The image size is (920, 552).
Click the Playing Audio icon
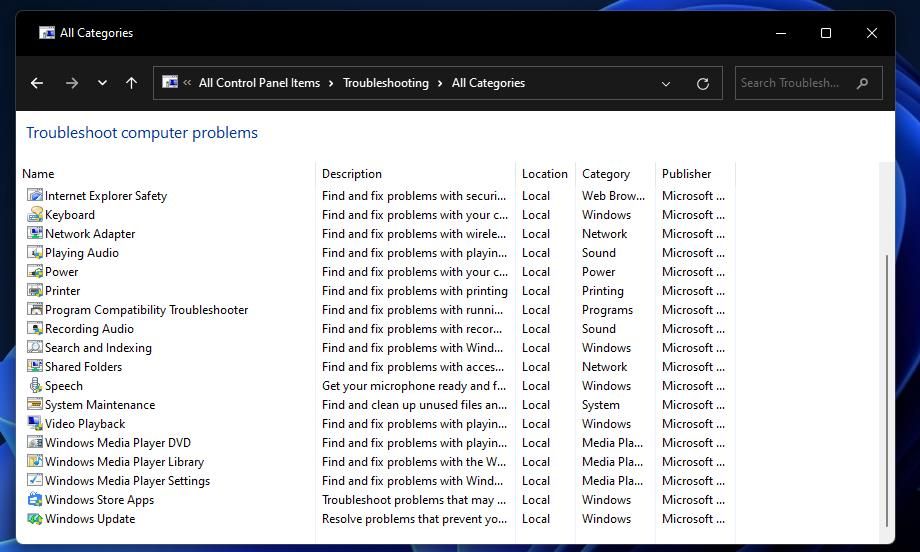click(x=35, y=253)
